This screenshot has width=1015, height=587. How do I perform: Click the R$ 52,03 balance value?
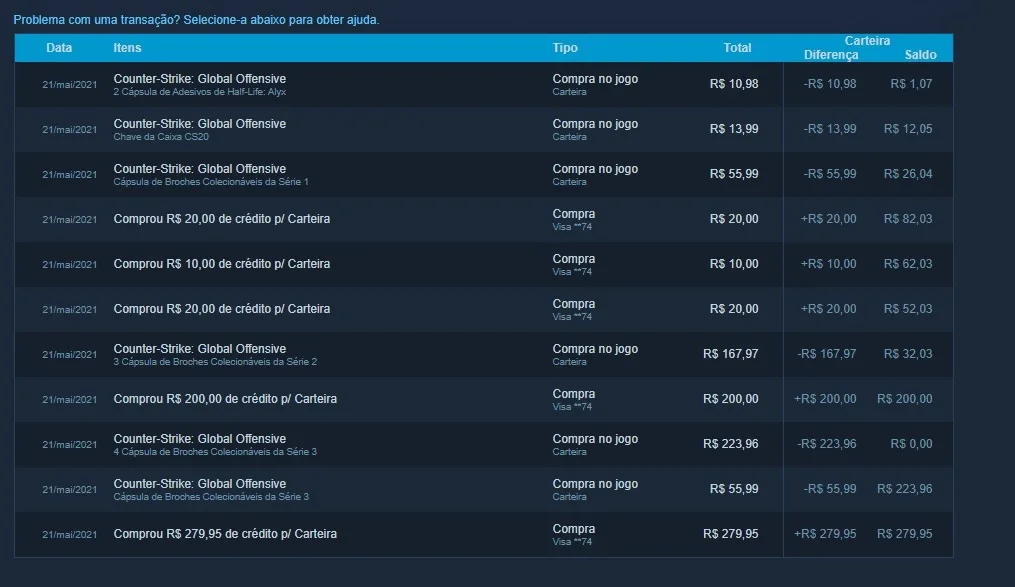pyautogui.click(x=908, y=309)
